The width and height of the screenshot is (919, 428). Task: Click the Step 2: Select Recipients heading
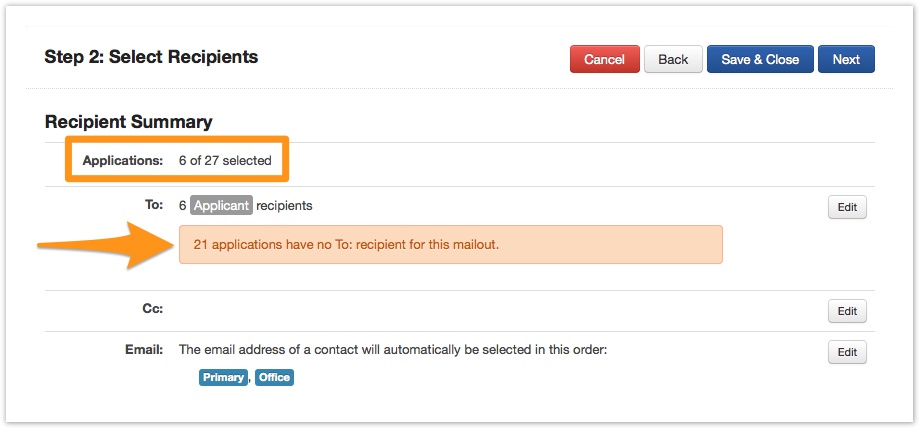coord(151,57)
